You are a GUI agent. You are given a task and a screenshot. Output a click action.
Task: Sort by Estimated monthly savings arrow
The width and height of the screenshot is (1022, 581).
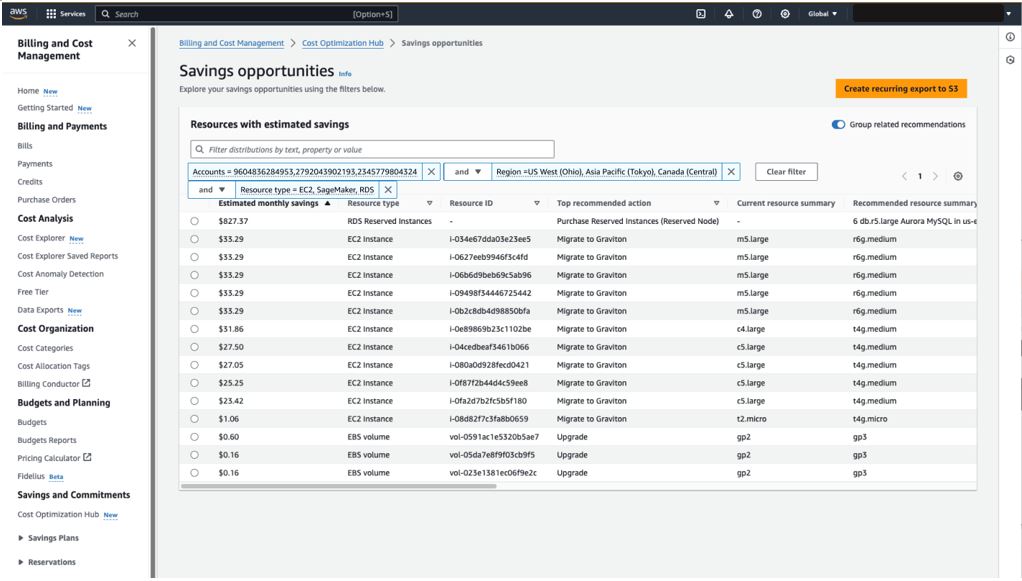[327, 203]
